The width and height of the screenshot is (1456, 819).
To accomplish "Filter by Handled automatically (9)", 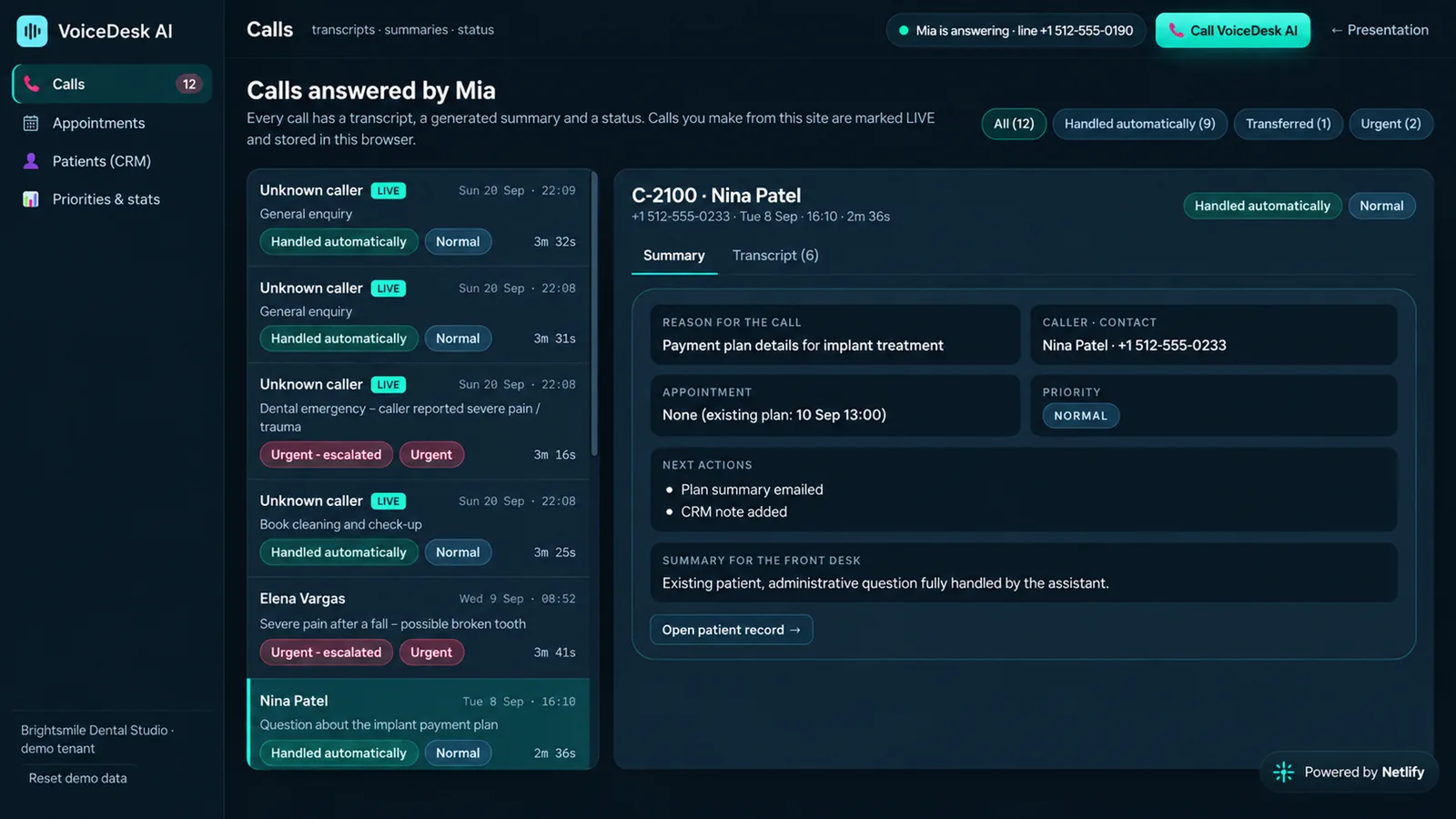I will (1140, 124).
